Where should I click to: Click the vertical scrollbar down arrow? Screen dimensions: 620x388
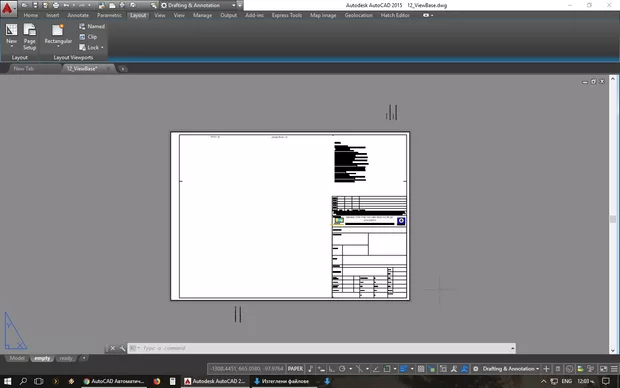coord(612,350)
